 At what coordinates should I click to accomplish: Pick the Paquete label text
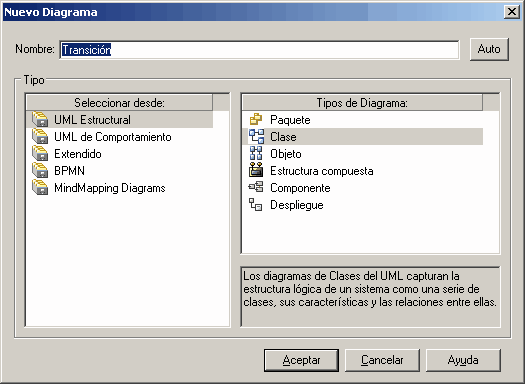tap(290, 120)
